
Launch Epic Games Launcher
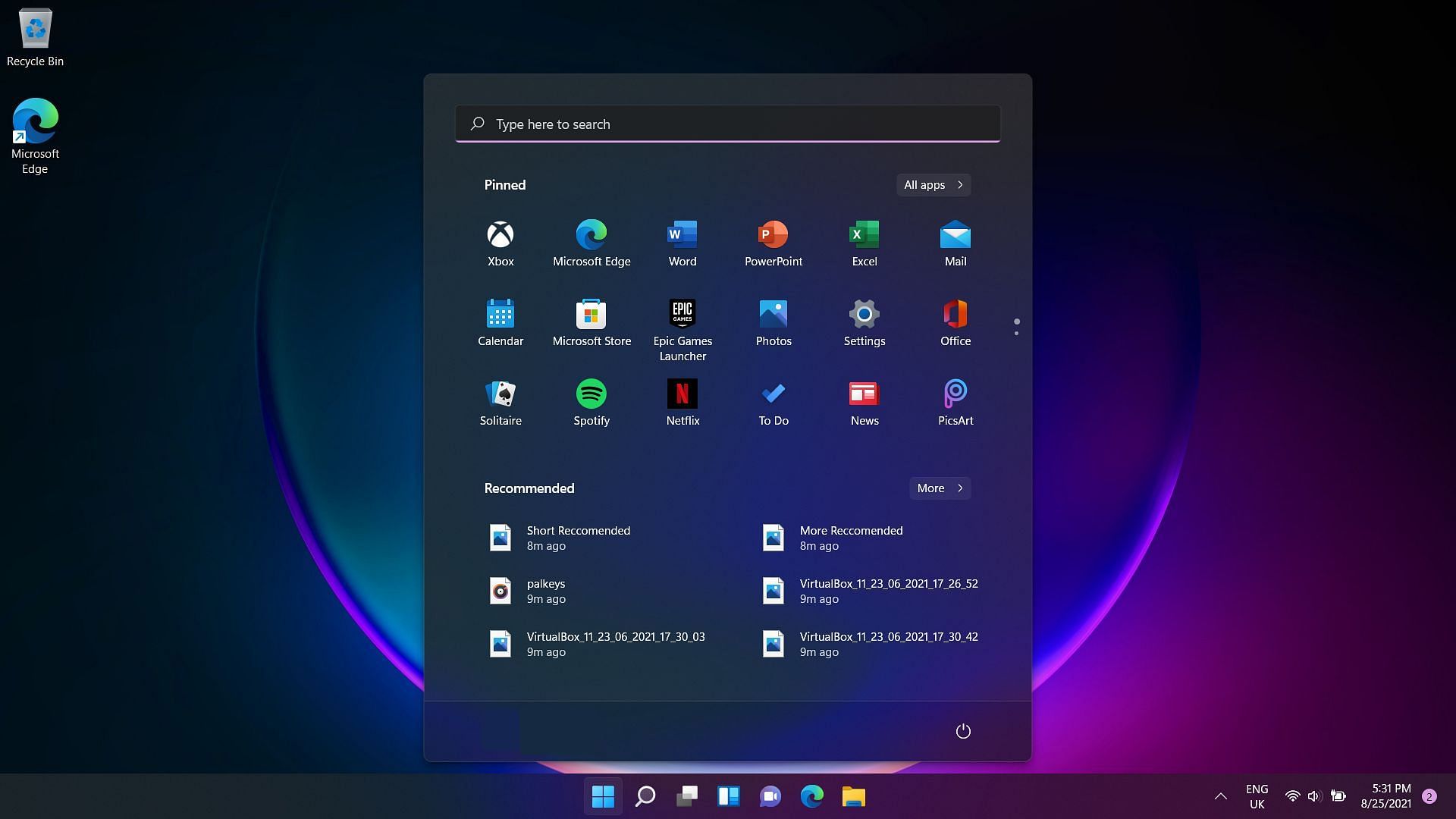(x=683, y=314)
